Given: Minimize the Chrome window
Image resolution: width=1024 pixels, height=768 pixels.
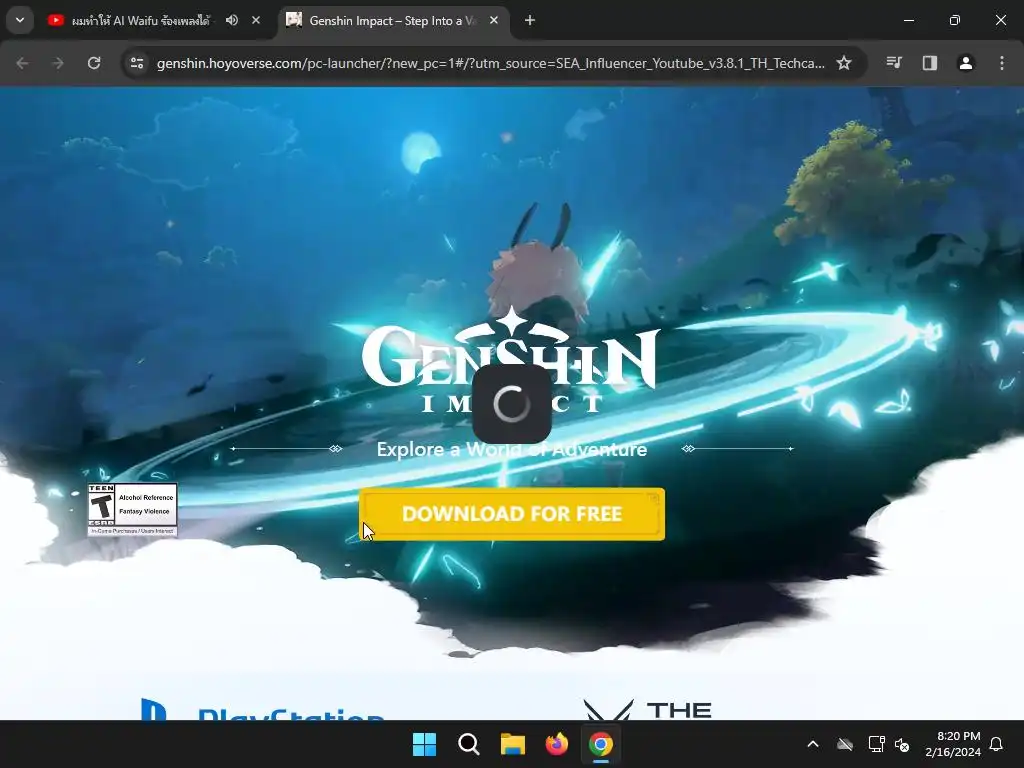Looking at the screenshot, I should (x=908, y=20).
